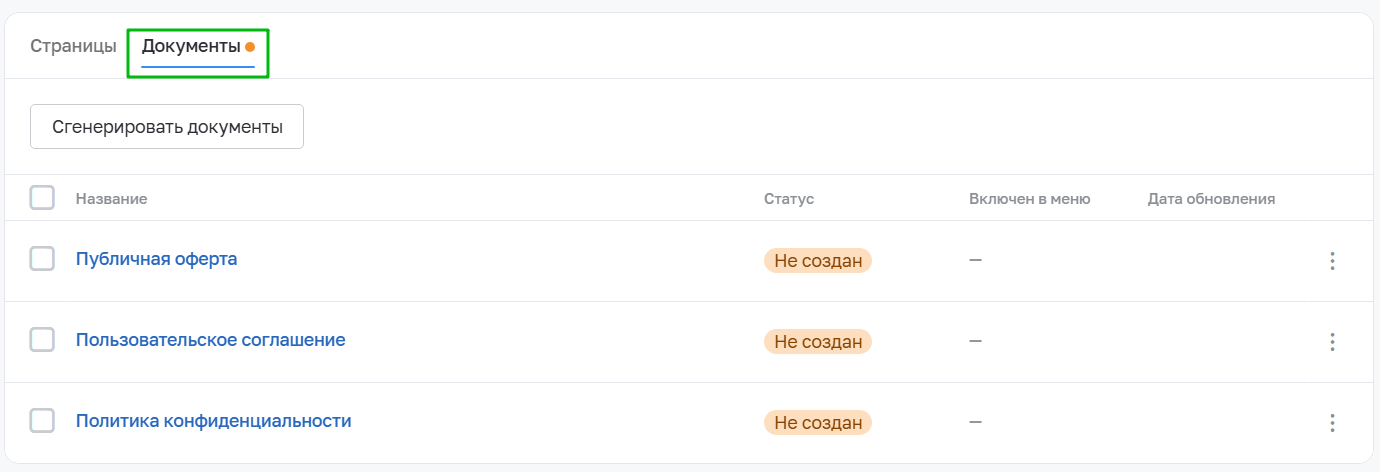This screenshot has width=1380, height=472.
Task: Open the Пользовательское соглашение document link
Action: click(x=210, y=340)
